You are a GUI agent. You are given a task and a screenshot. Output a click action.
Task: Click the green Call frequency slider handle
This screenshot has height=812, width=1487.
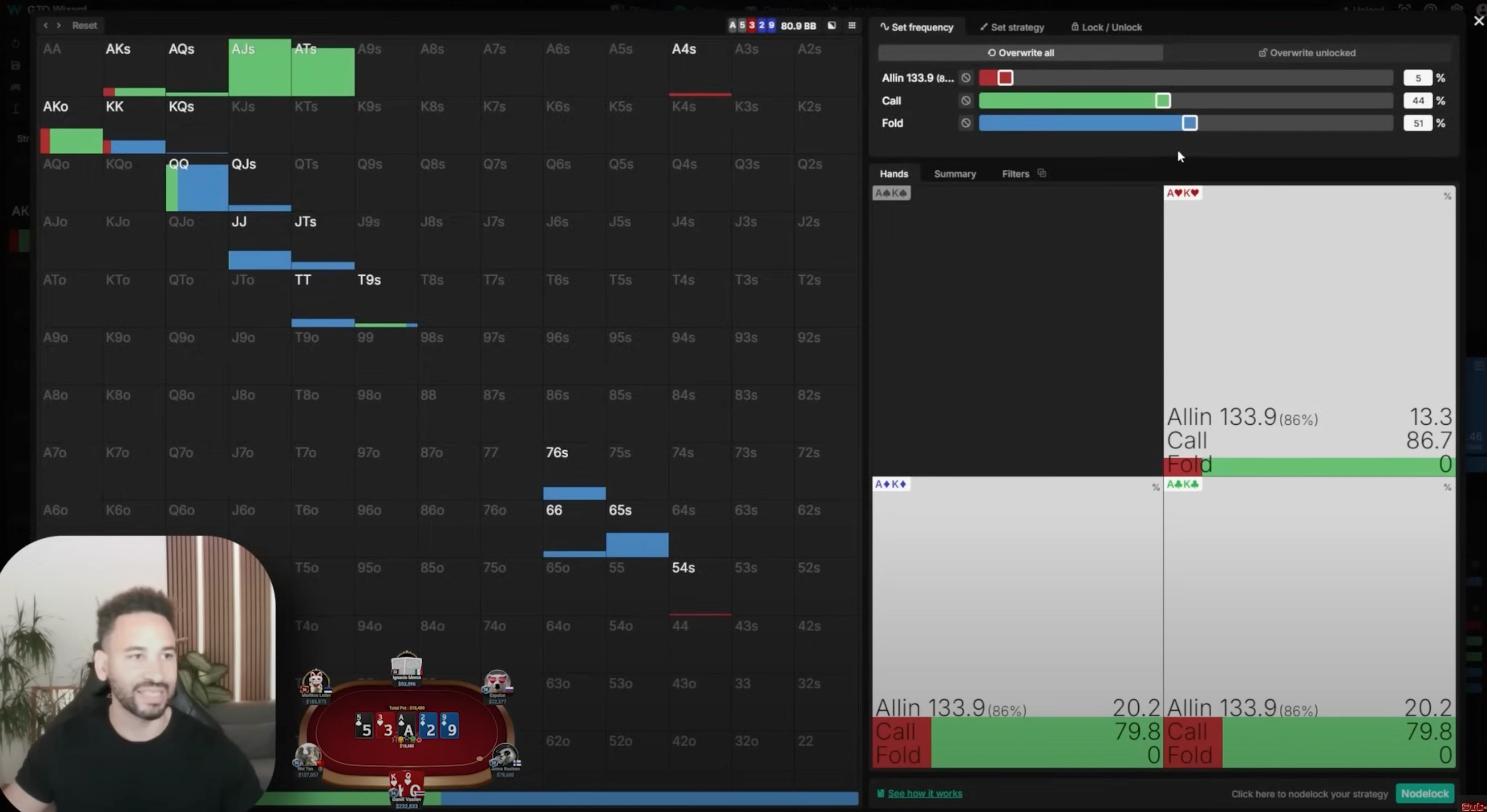coord(1163,100)
